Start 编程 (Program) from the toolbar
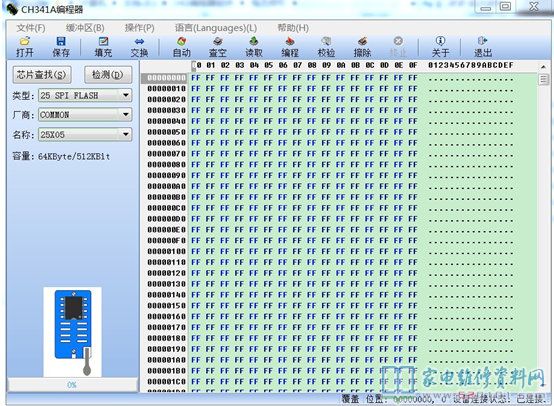This screenshot has width=554, height=406. tap(290, 47)
